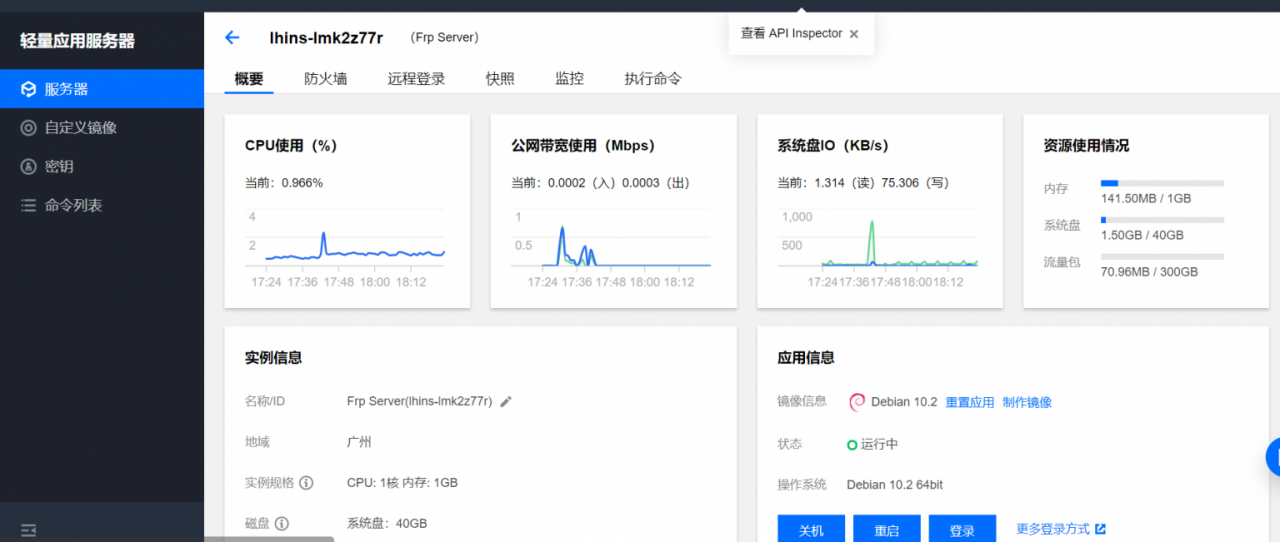Click the 重置应用 link

[970, 402]
